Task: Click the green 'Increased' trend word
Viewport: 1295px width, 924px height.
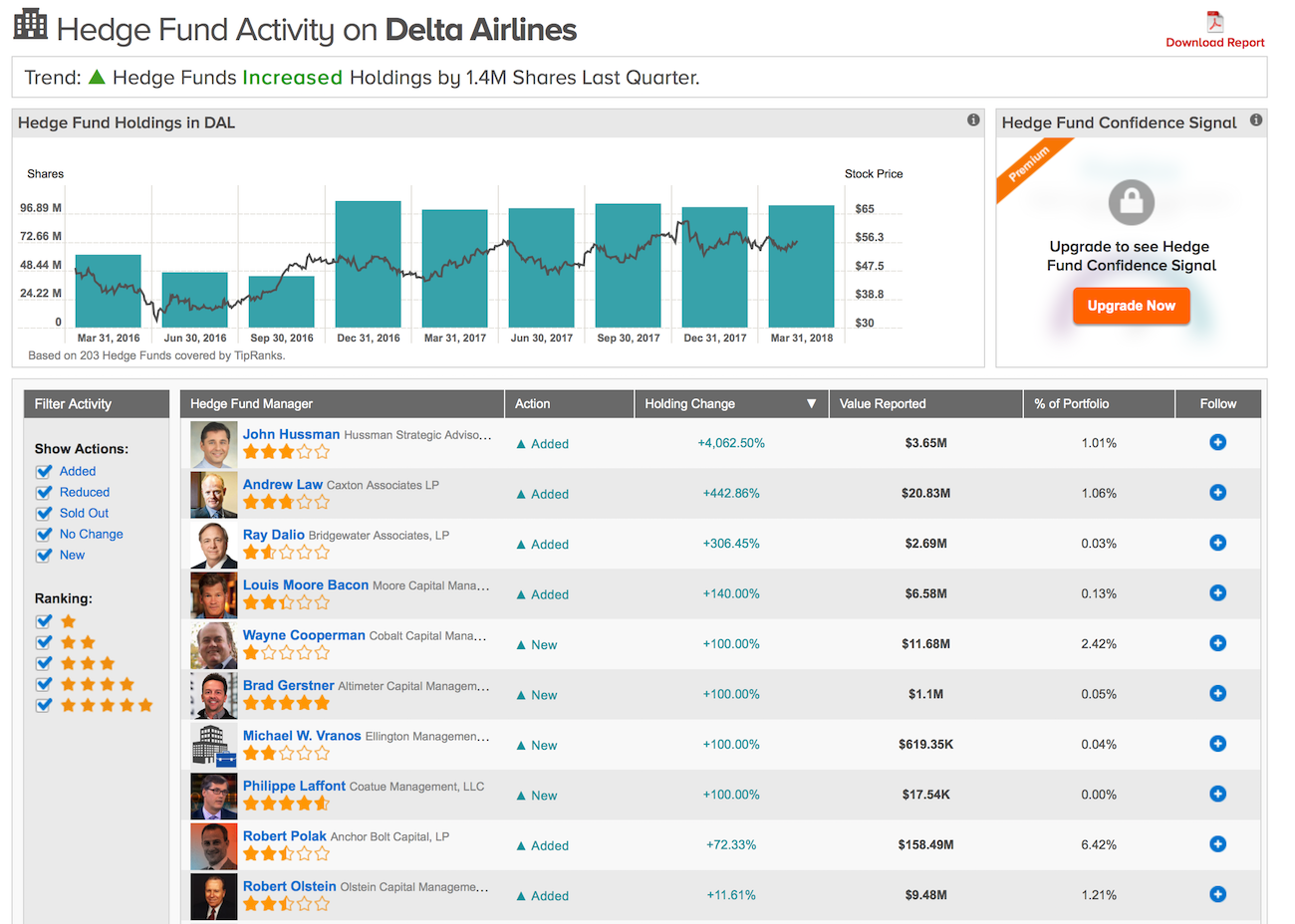Action: pos(292,78)
